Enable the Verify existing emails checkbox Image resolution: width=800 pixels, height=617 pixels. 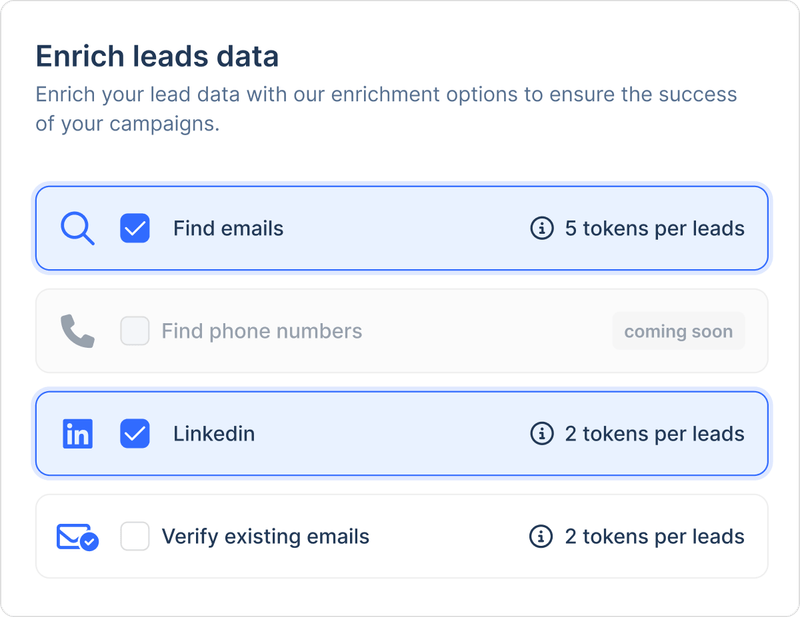(135, 537)
